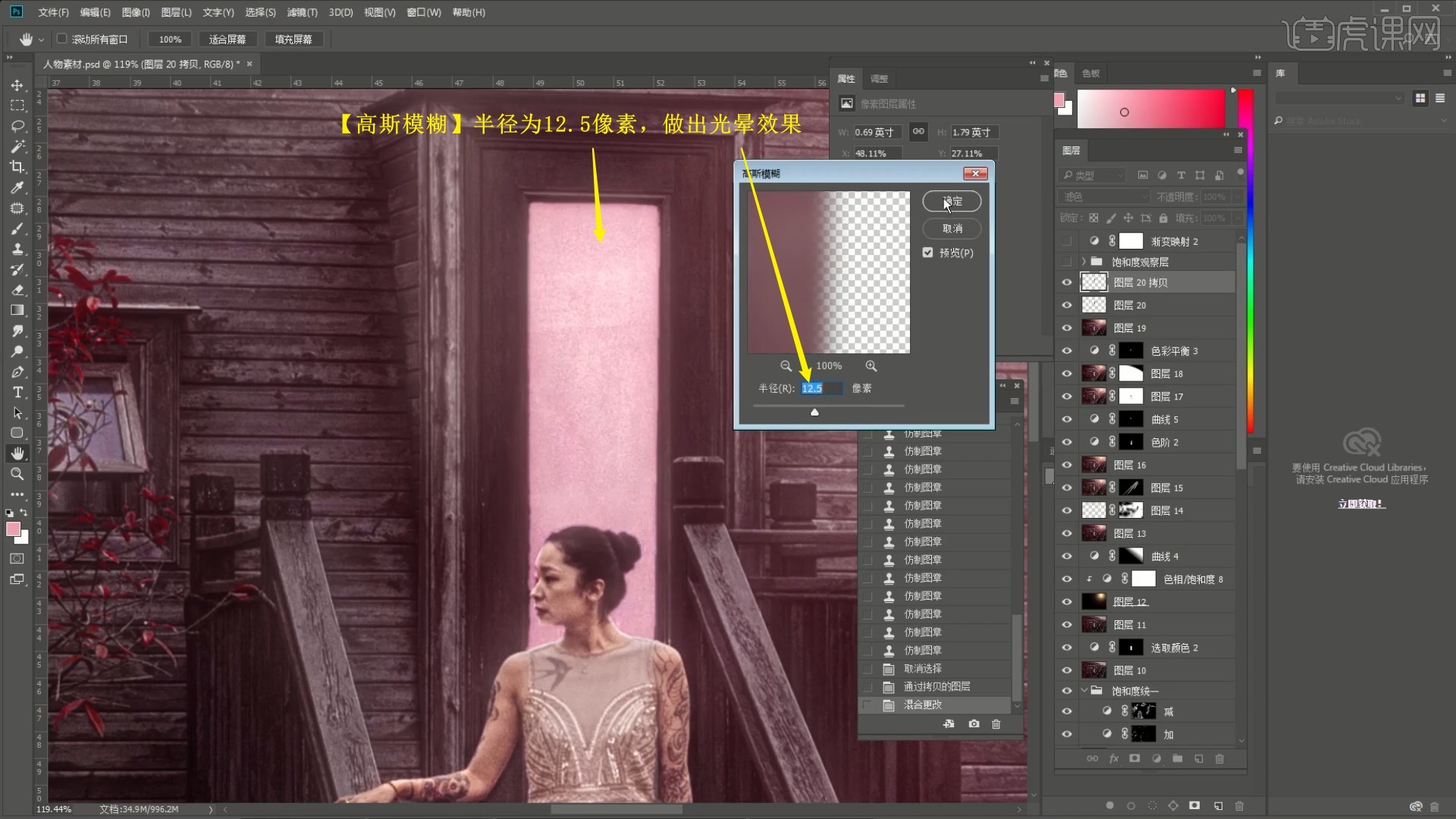Click the 取消 button in blur dialog

coord(952,228)
